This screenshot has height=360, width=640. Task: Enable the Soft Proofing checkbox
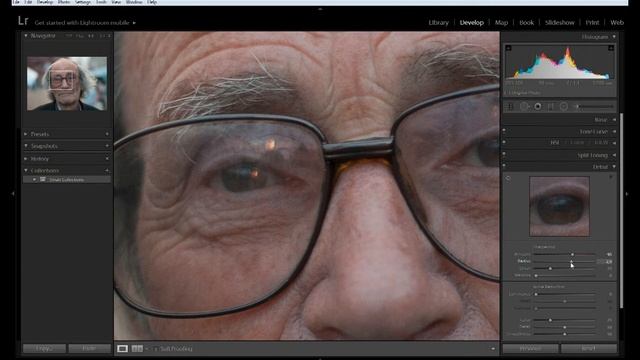point(156,349)
